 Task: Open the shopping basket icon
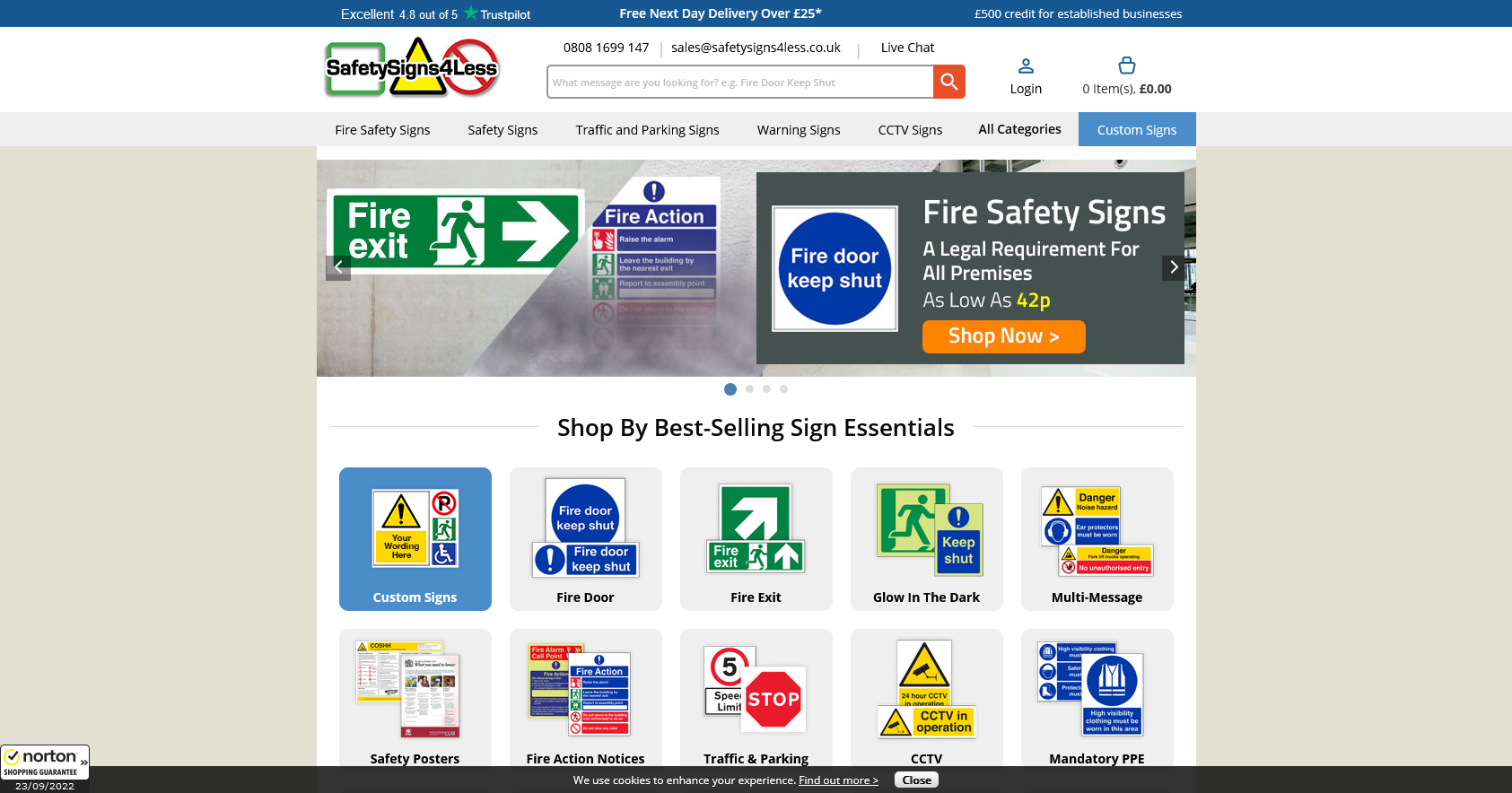tap(1127, 65)
